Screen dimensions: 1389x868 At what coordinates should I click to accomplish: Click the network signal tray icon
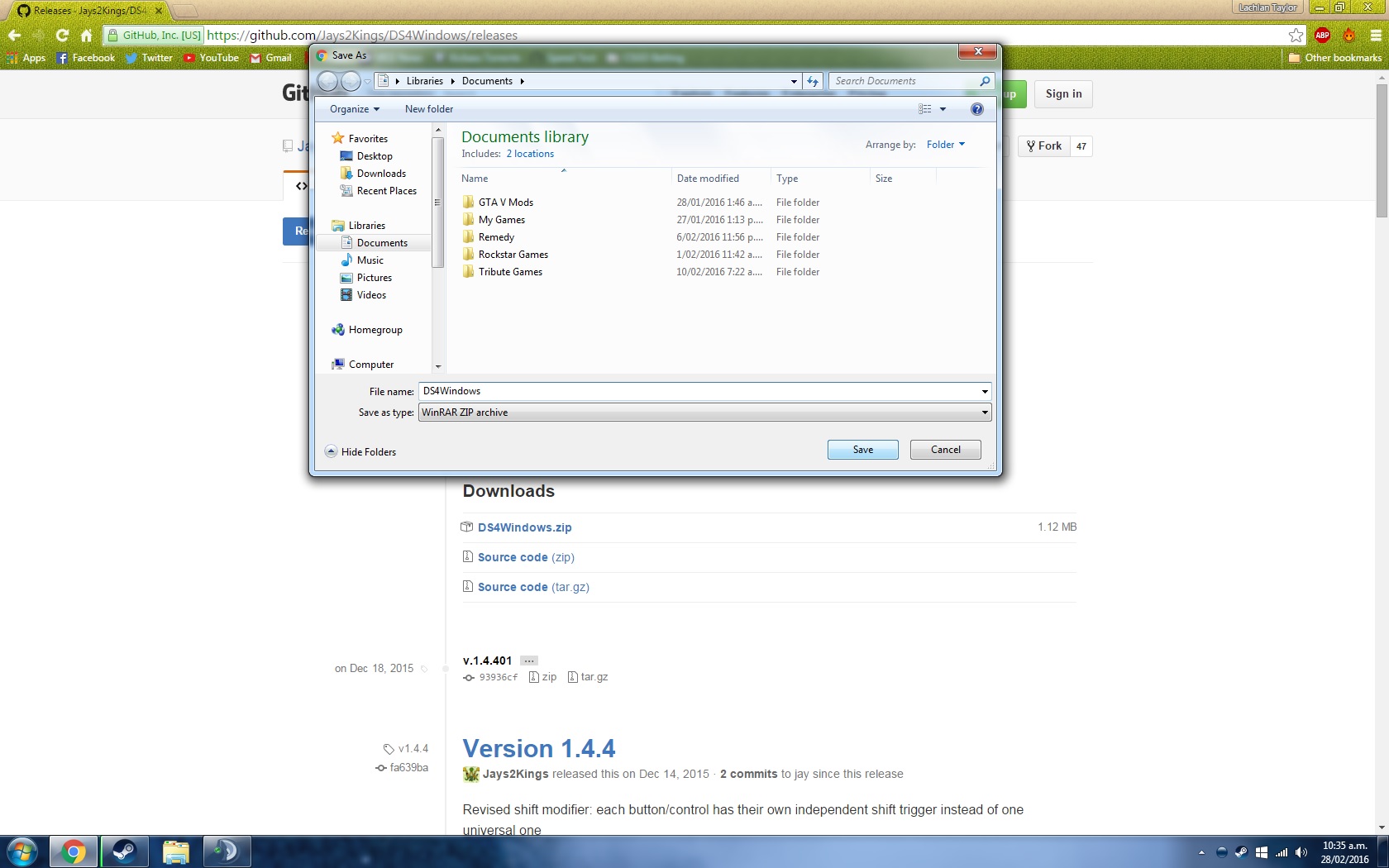pos(1282,852)
